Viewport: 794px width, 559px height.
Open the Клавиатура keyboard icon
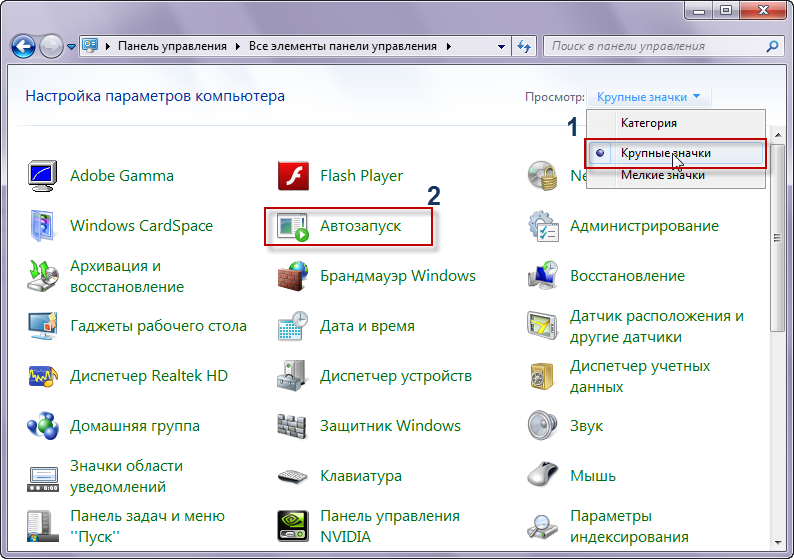(292, 476)
